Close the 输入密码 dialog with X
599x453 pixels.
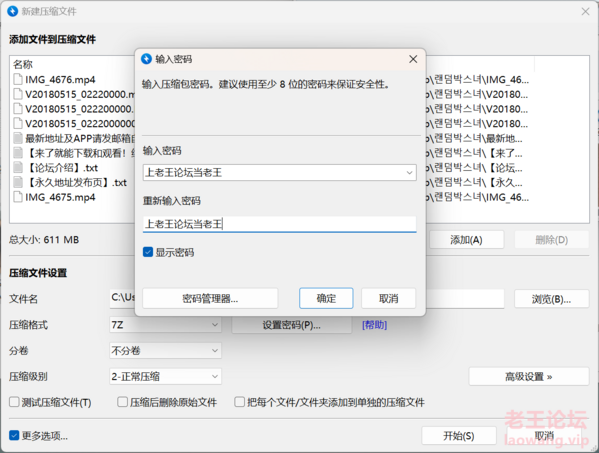click(x=413, y=59)
